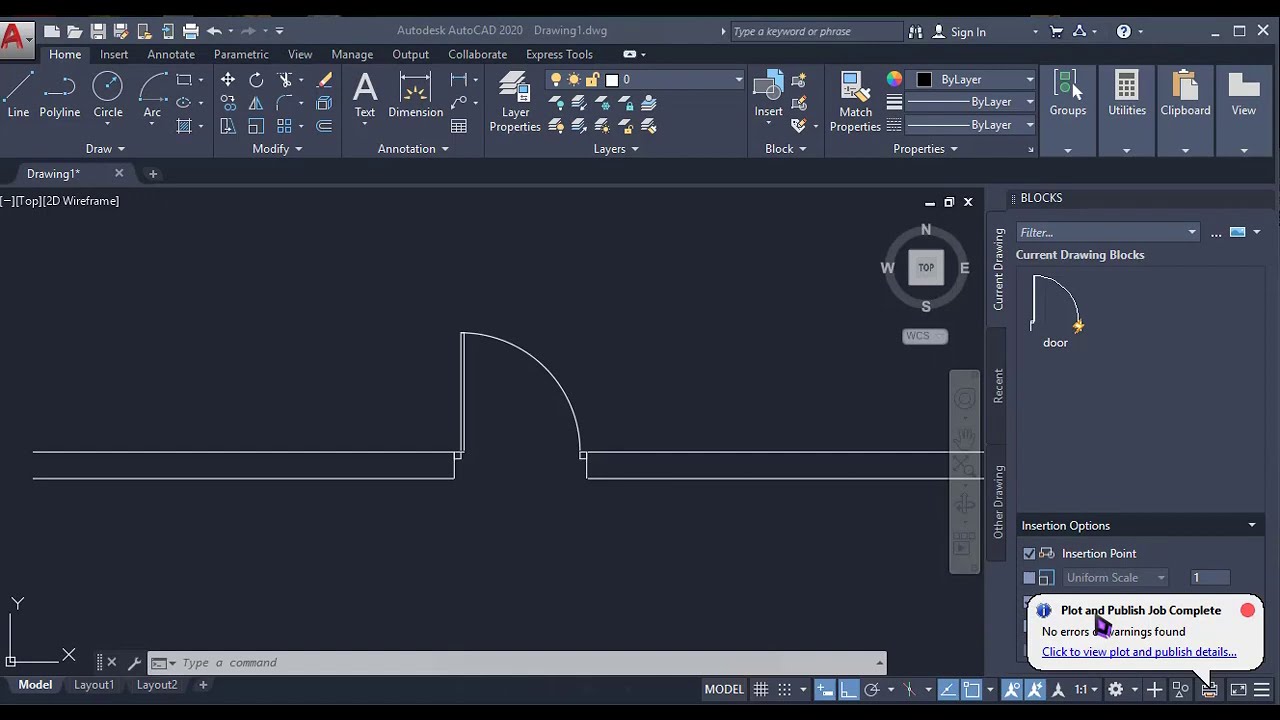Select the door block thumbnail

point(1056,304)
